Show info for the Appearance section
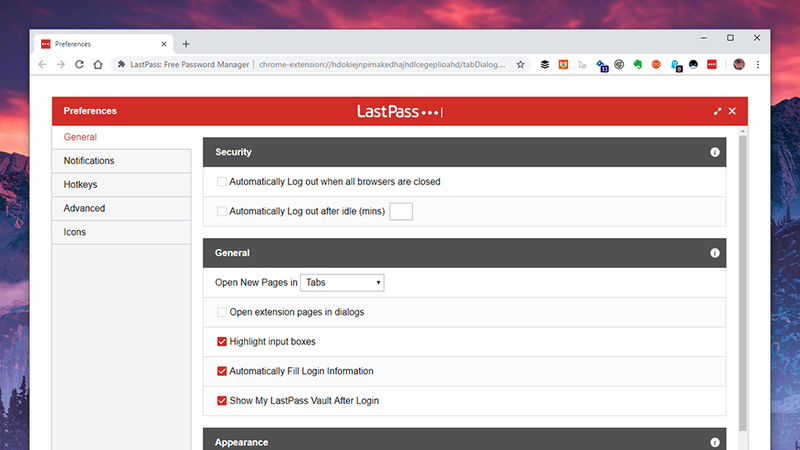The image size is (800, 450). click(714, 442)
